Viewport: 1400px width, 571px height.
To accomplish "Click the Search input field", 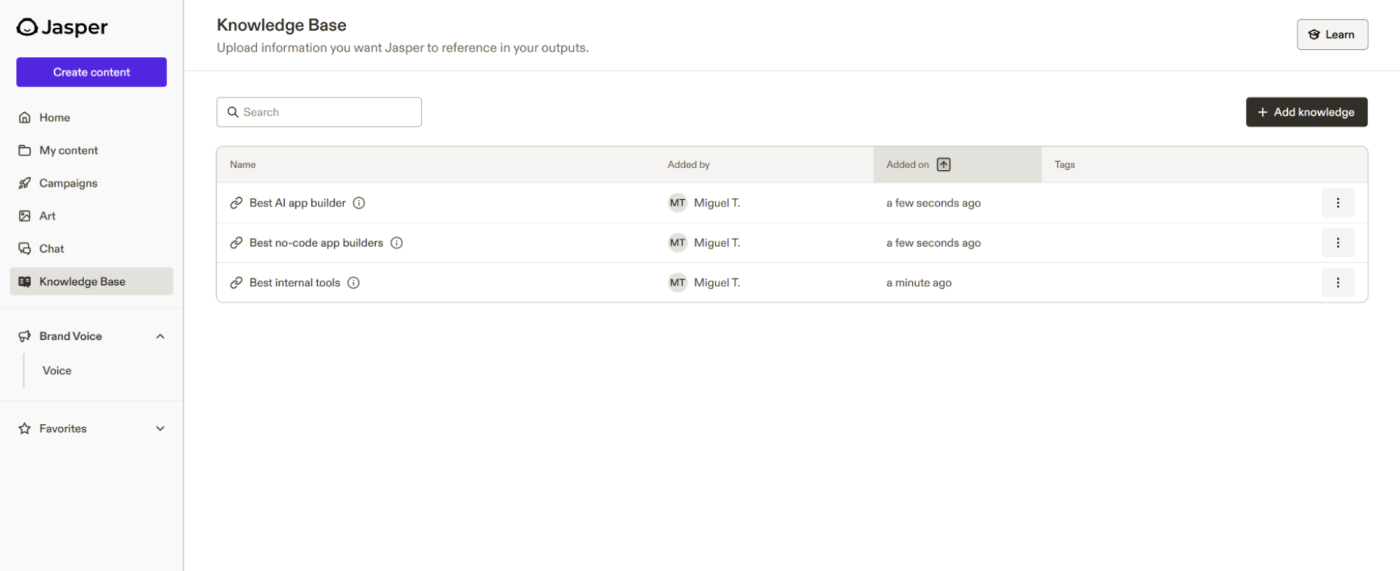I will click(x=319, y=112).
